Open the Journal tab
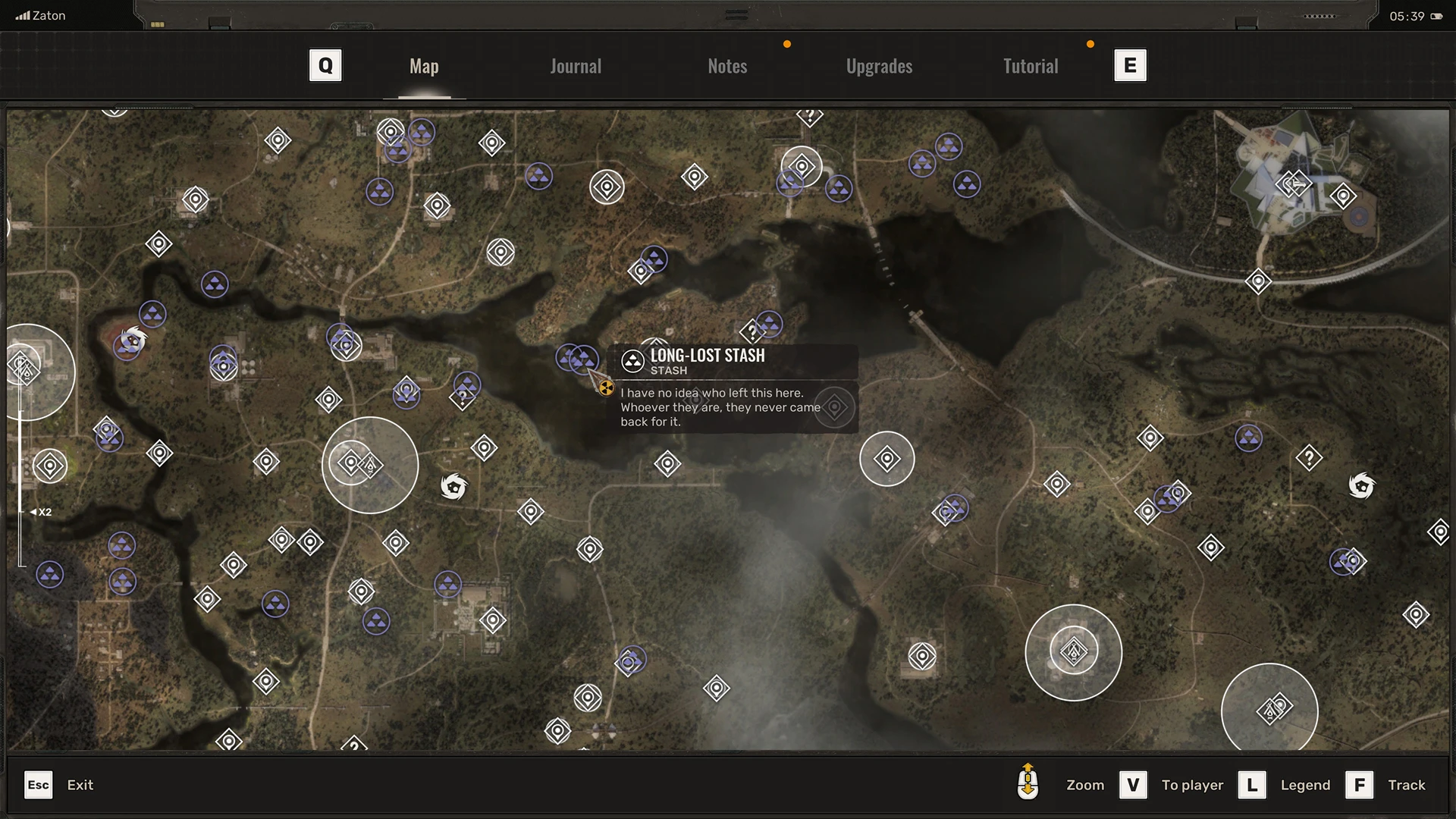This screenshot has height=819, width=1456. 576,67
